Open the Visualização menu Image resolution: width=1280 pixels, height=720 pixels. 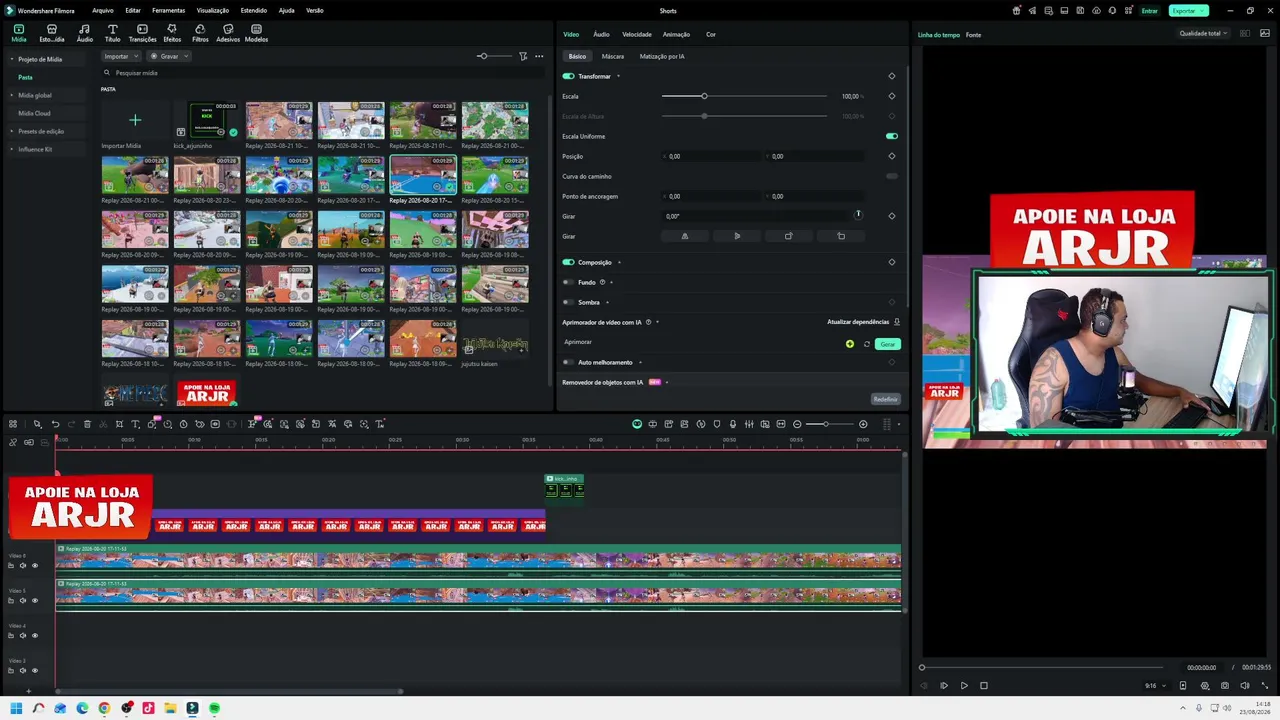point(212,10)
